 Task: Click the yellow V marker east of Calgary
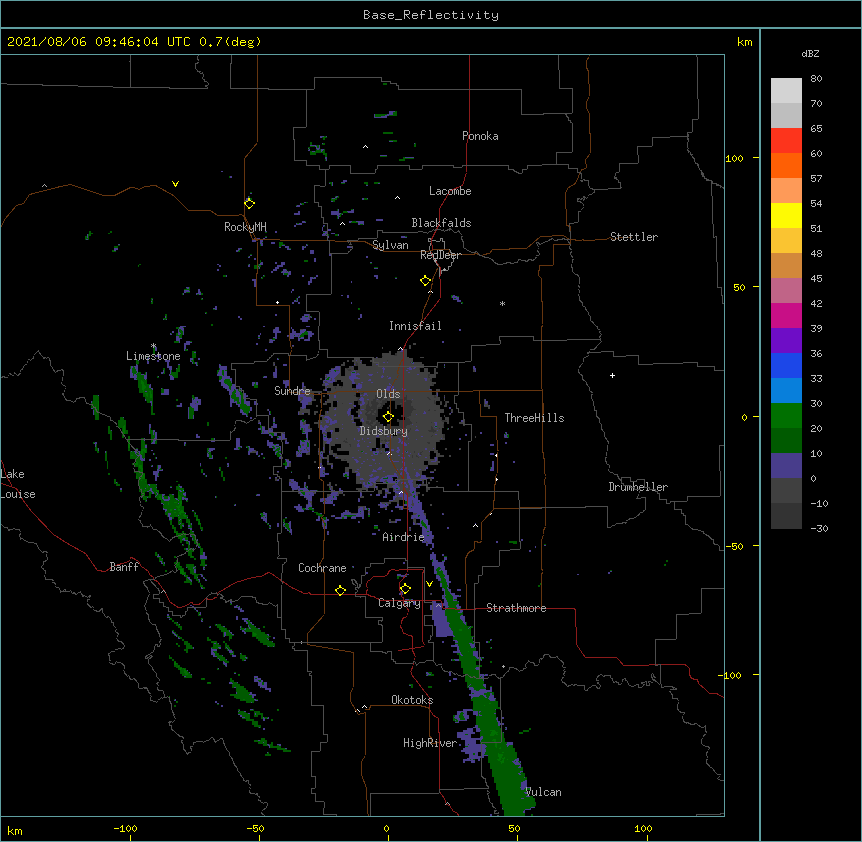pyautogui.click(x=429, y=584)
